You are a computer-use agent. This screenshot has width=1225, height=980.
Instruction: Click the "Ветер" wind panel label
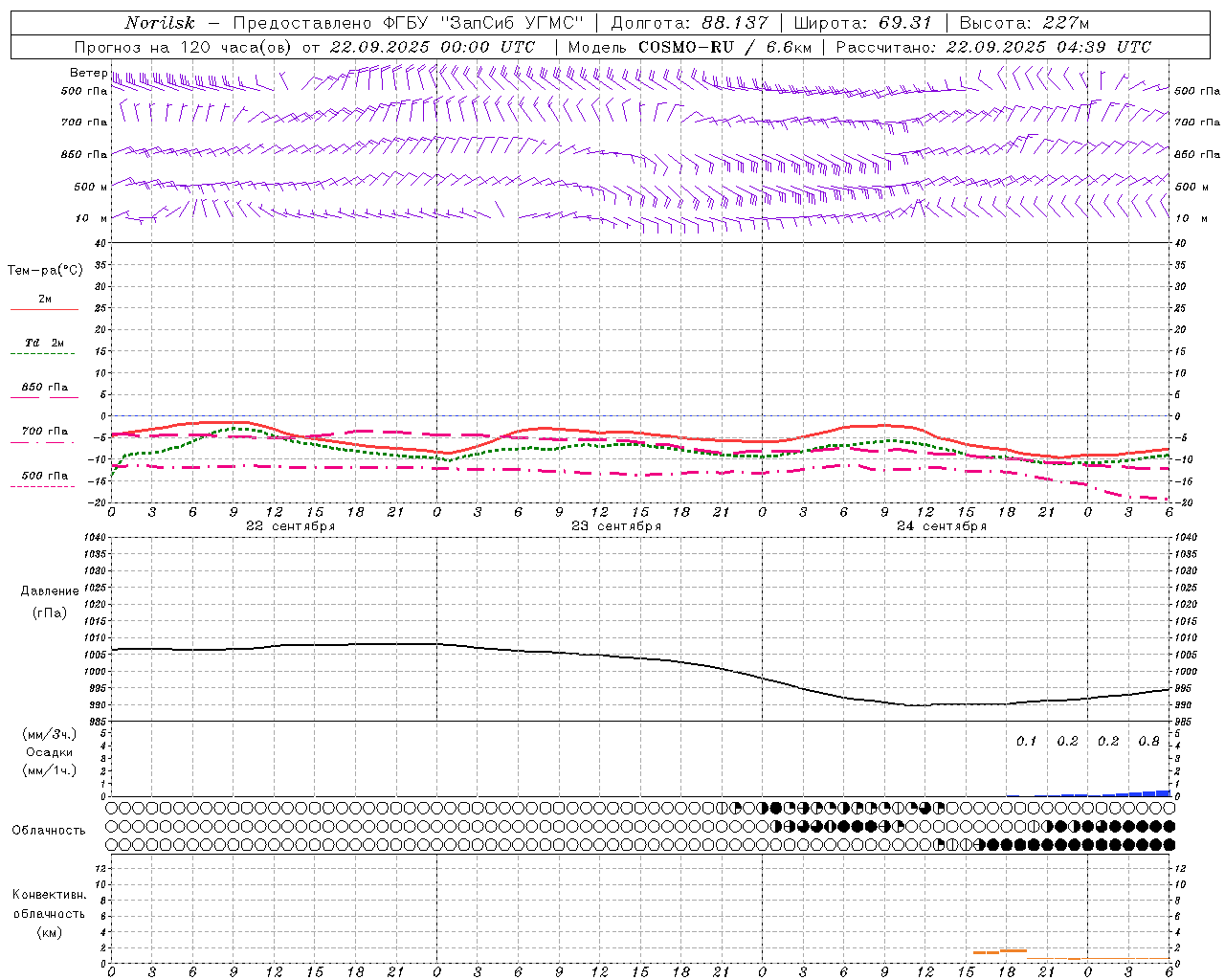coord(88,73)
